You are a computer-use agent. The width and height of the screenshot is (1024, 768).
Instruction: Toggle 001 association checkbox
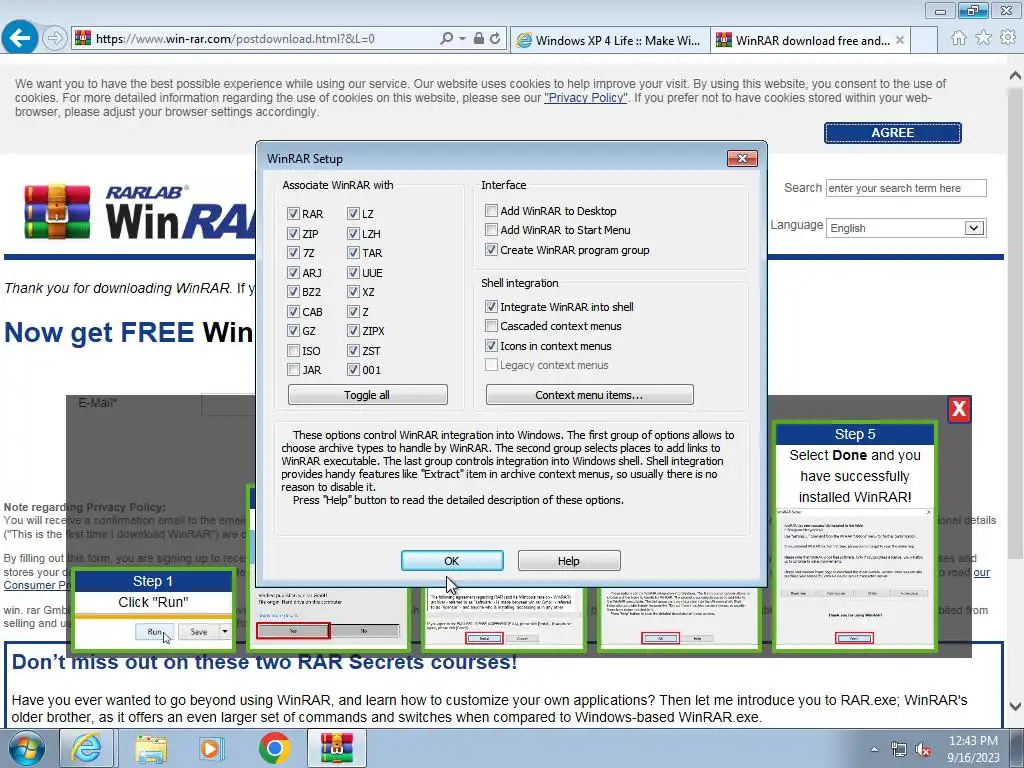[x=353, y=370]
